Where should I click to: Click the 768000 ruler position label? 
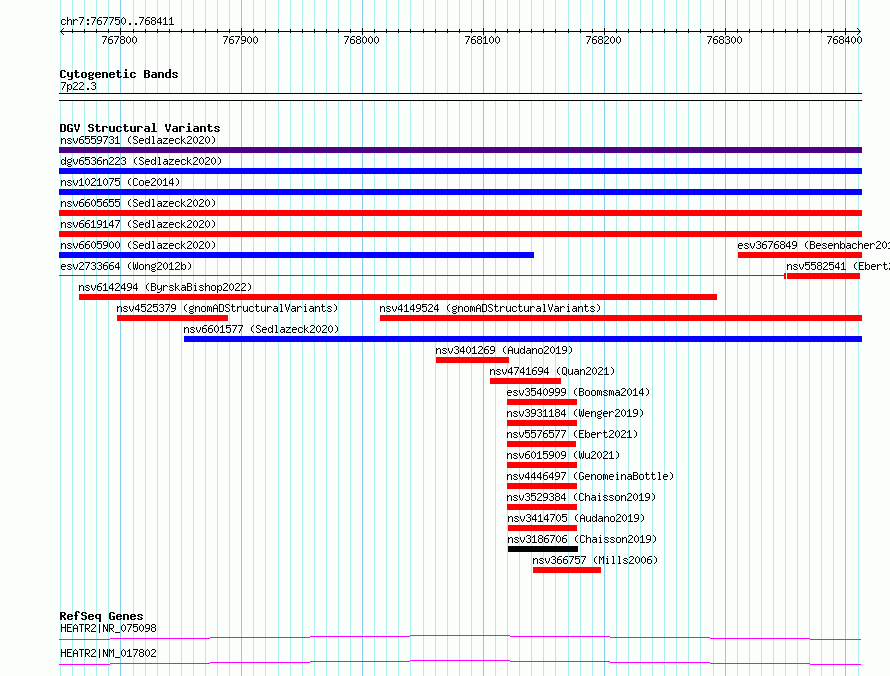pyautogui.click(x=362, y=40)
